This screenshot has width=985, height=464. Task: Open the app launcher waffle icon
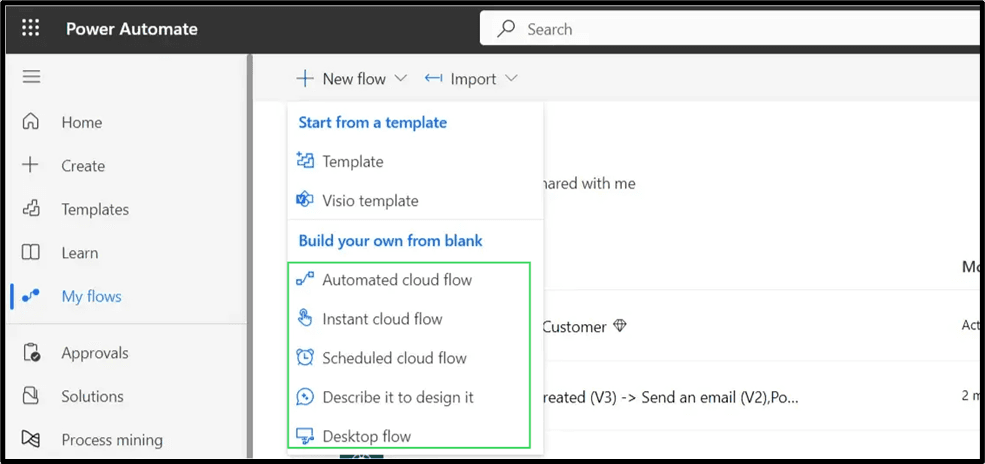[x=30, y=28]
